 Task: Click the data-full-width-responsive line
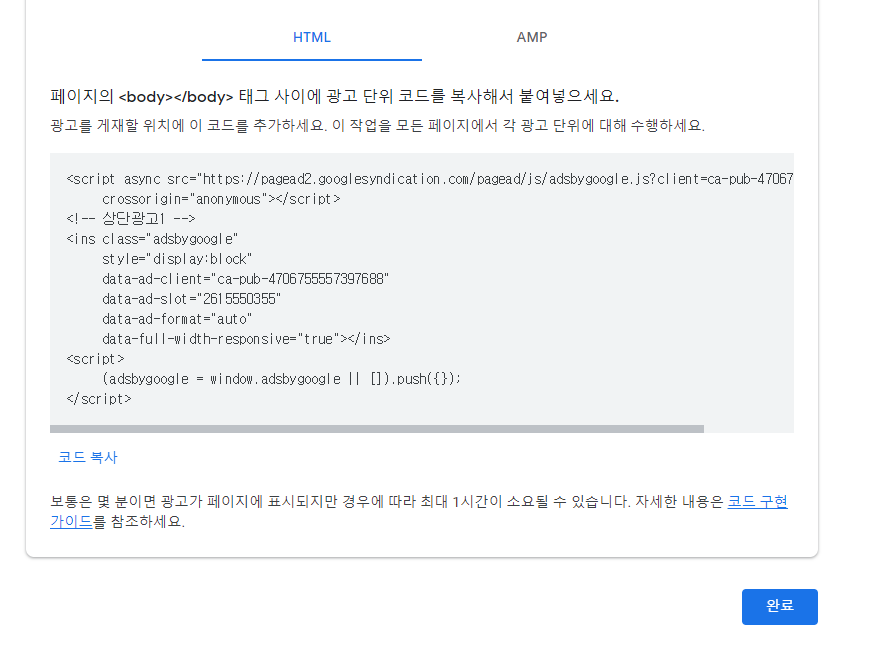pos(246,339)
